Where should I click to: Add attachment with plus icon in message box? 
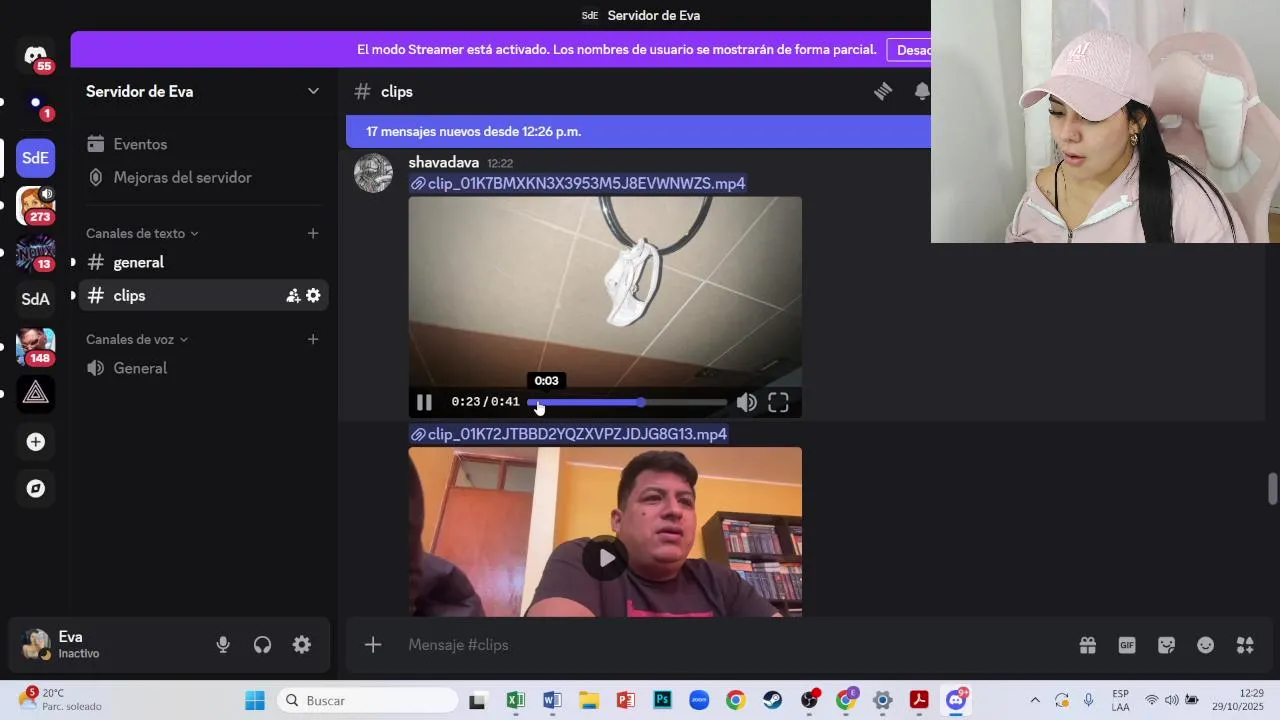click(373, 645)
